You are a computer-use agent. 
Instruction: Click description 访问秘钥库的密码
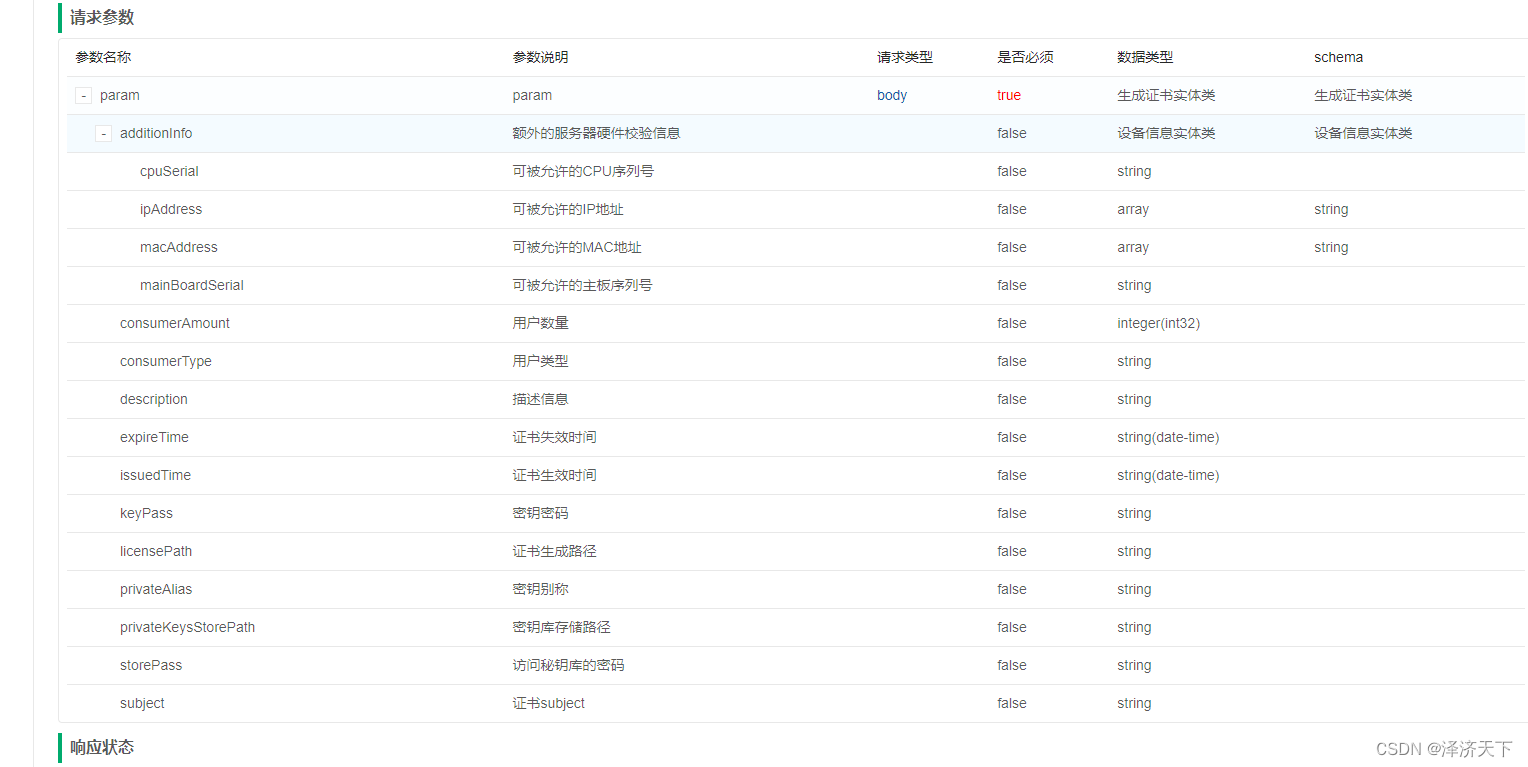[569, 666]
